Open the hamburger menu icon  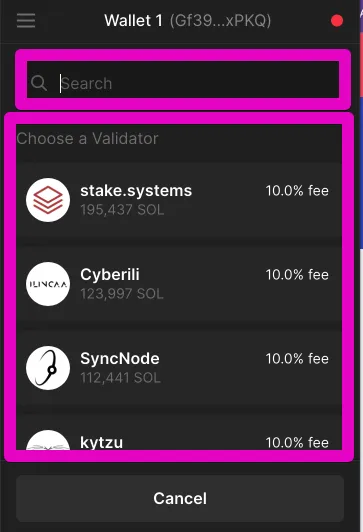26,21
